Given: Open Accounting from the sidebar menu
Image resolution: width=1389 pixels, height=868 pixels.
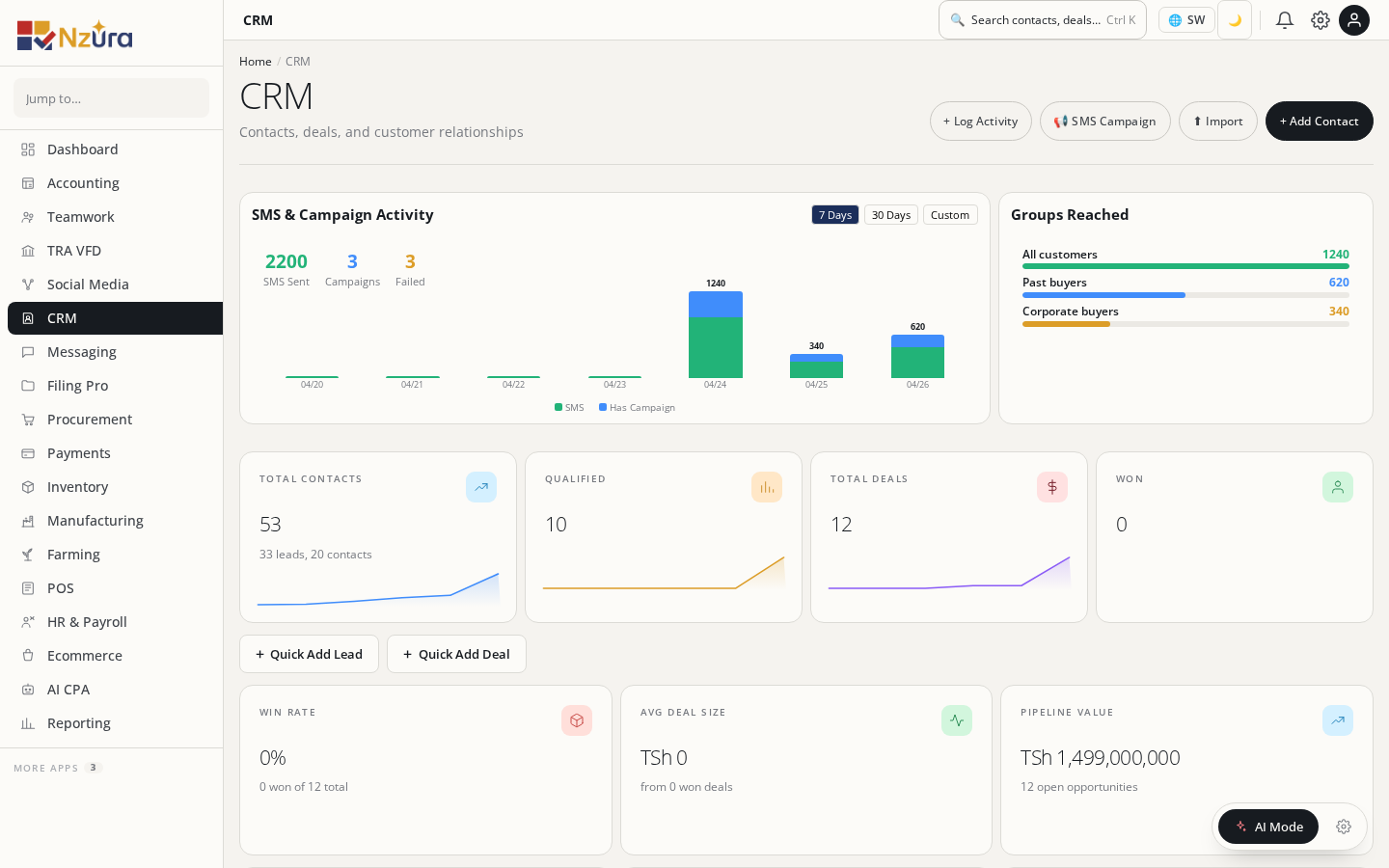Looking at the screenshot, I should pos(83,182).
